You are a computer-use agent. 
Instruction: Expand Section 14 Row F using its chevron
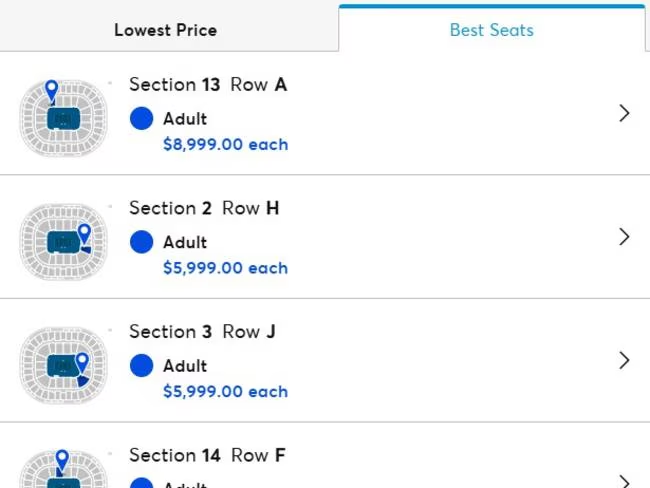(624, 479)
